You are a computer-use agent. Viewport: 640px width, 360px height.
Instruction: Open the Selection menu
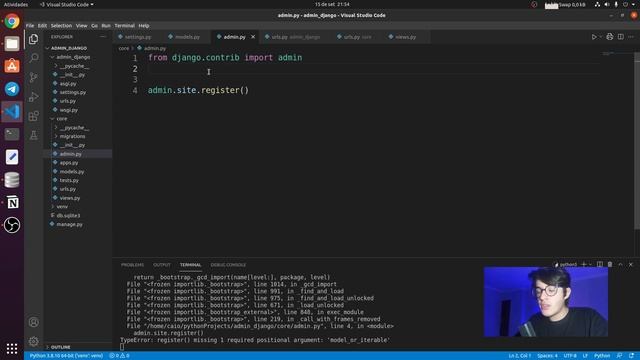coord(61,26)
